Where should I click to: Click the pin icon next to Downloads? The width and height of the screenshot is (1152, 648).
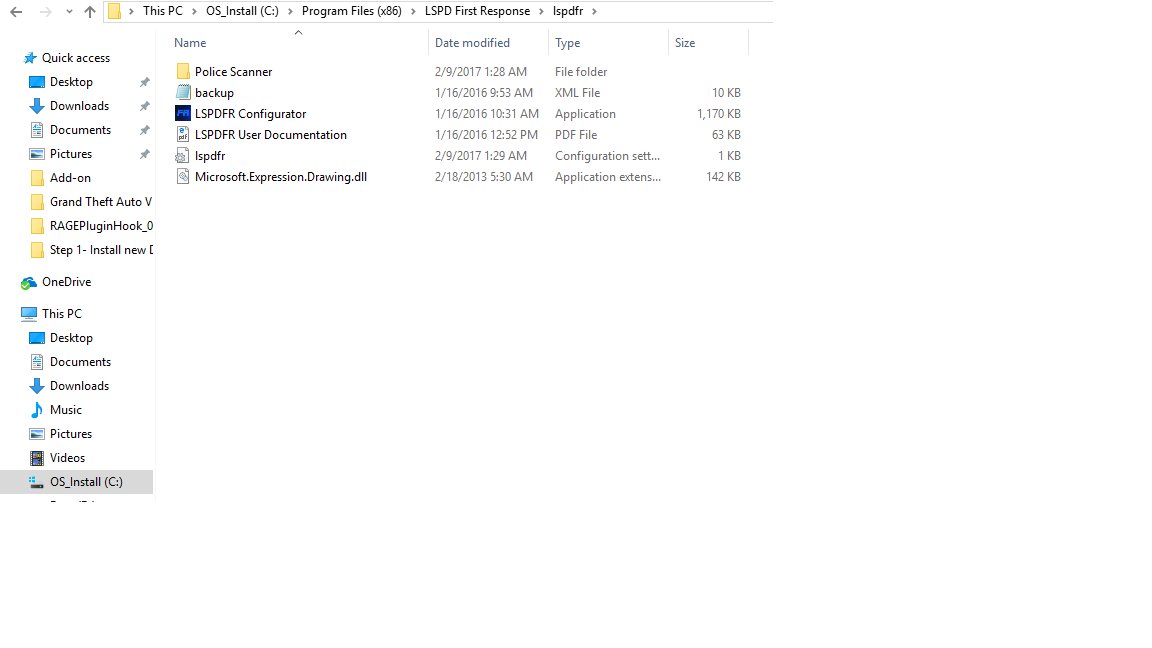point(145,107)
